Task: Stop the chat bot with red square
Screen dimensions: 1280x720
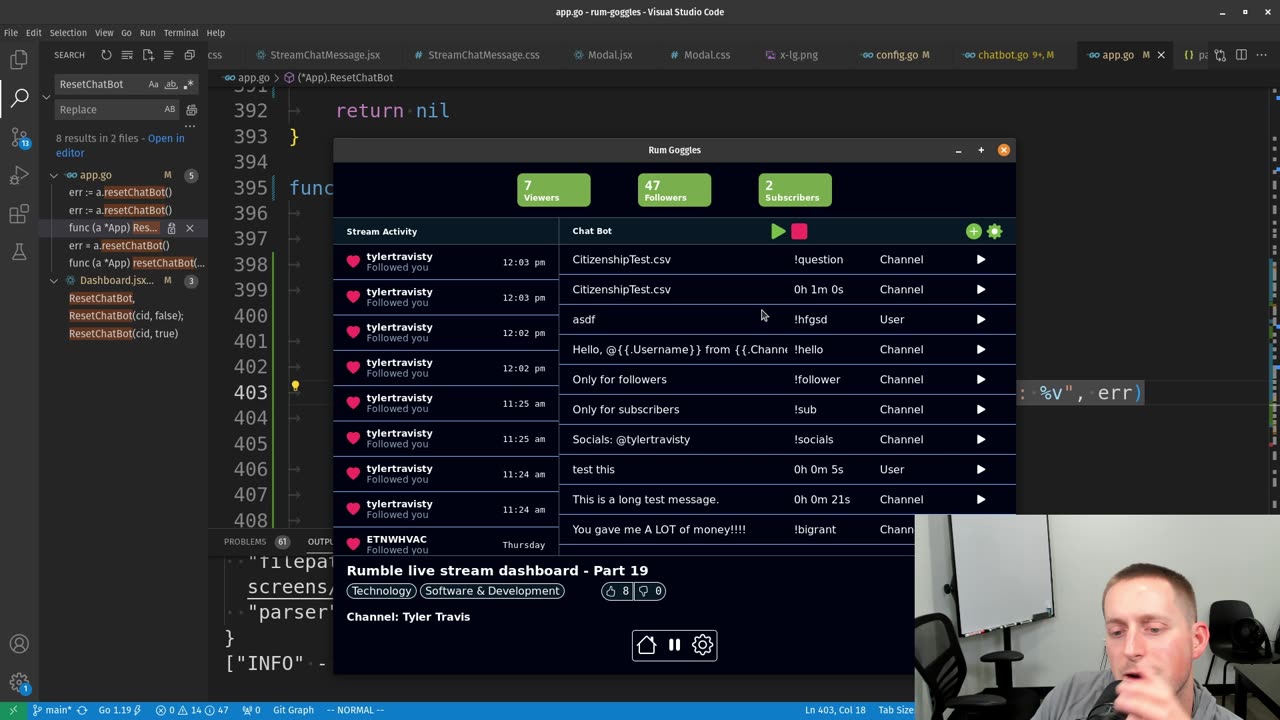Action: tap(799, 231)
